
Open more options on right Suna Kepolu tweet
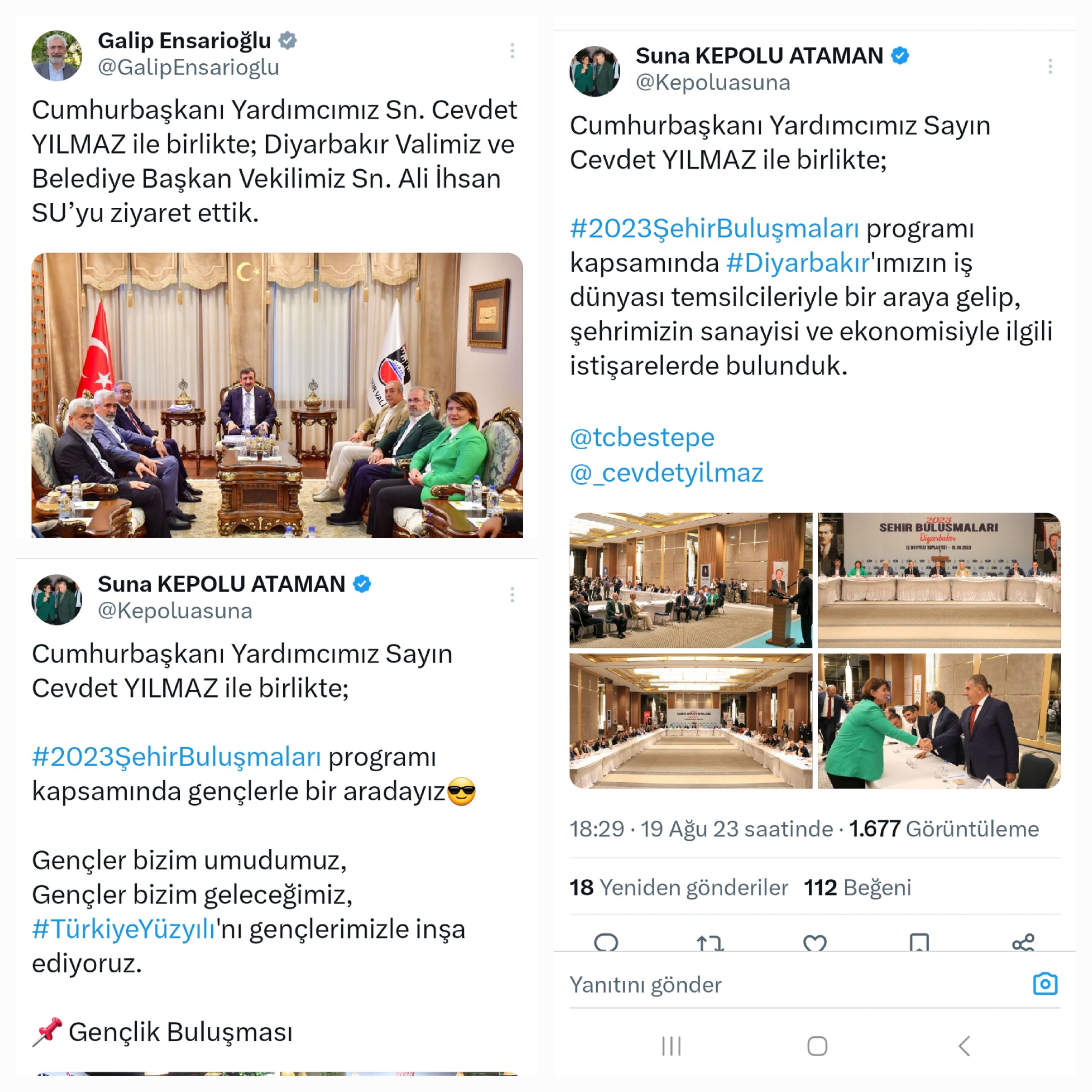point(1050,67)
